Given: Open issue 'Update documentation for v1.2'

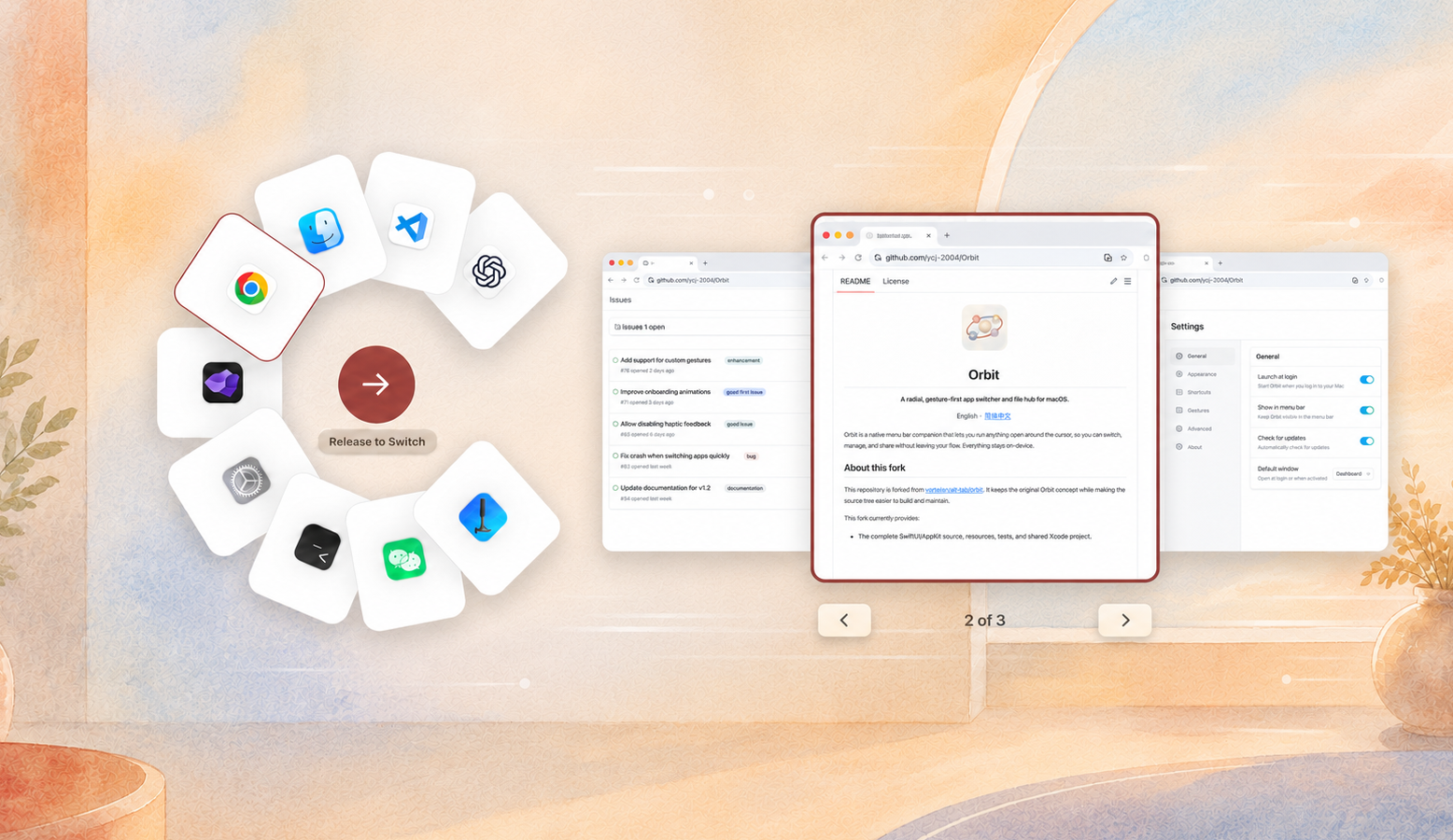Looking at the screenshot, I should coord(666,488).
